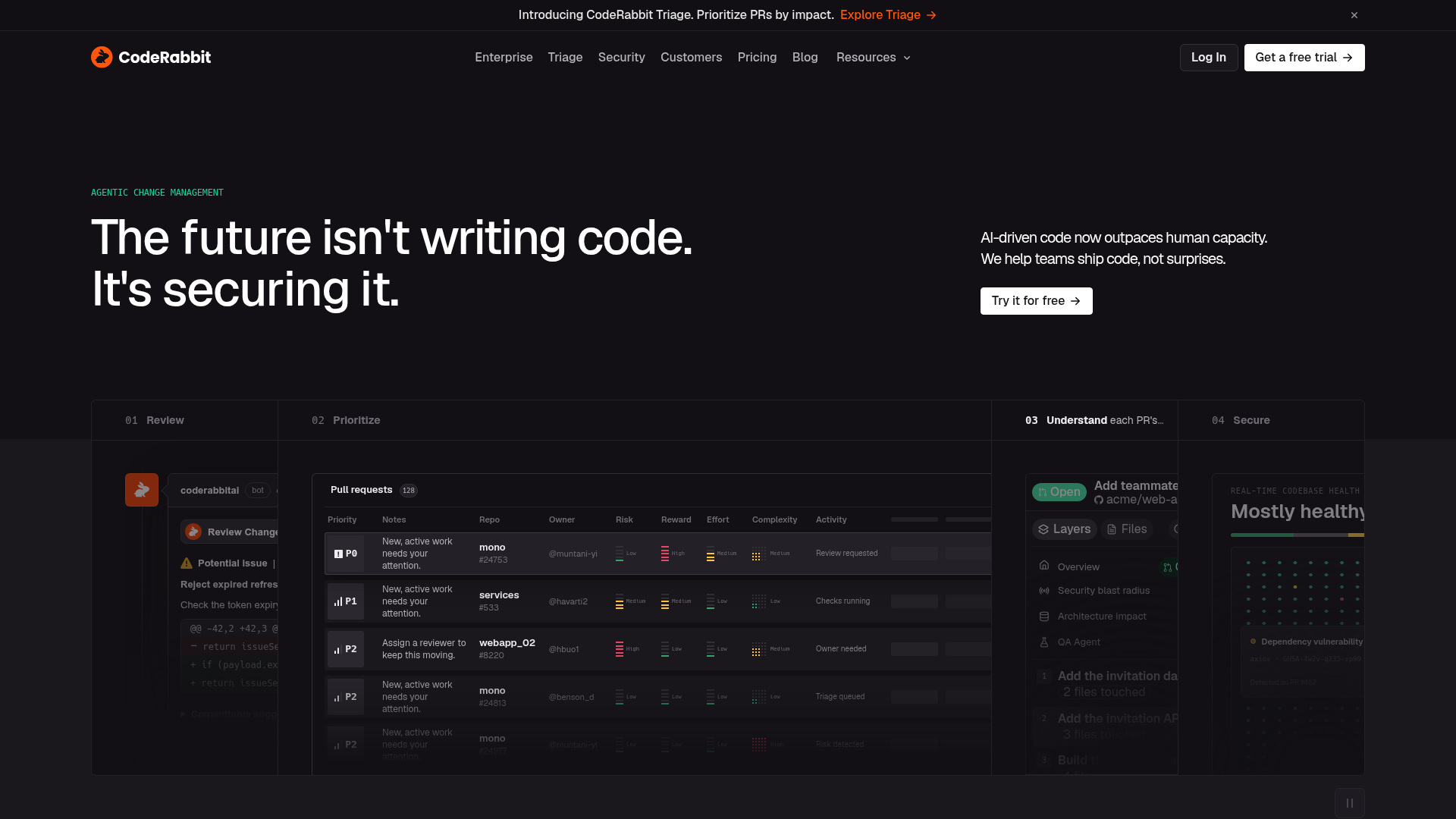
Task: Click the @havarti2 owner cell
Action: (568, 601)
